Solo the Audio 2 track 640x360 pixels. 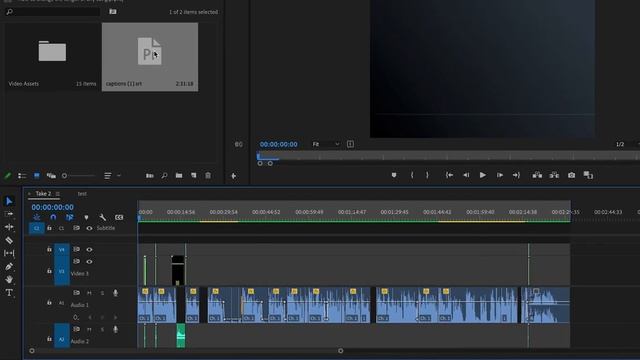[x=102, y=329]
